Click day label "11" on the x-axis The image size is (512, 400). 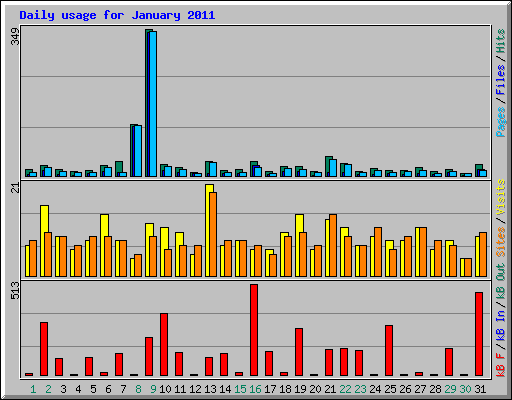(180, 389)
